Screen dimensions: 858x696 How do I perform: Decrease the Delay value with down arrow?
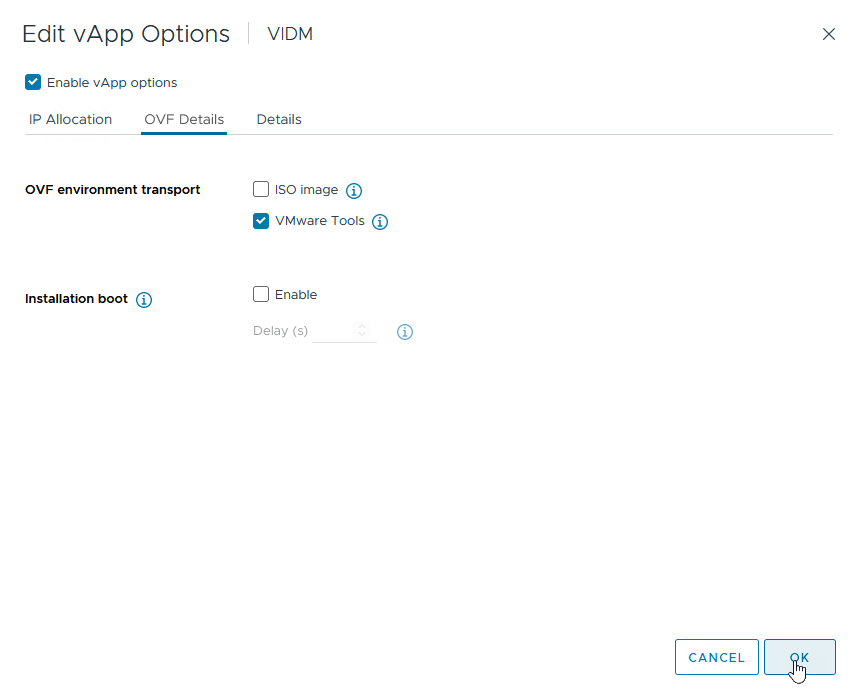pyautogui.click(x=362, y=335)
